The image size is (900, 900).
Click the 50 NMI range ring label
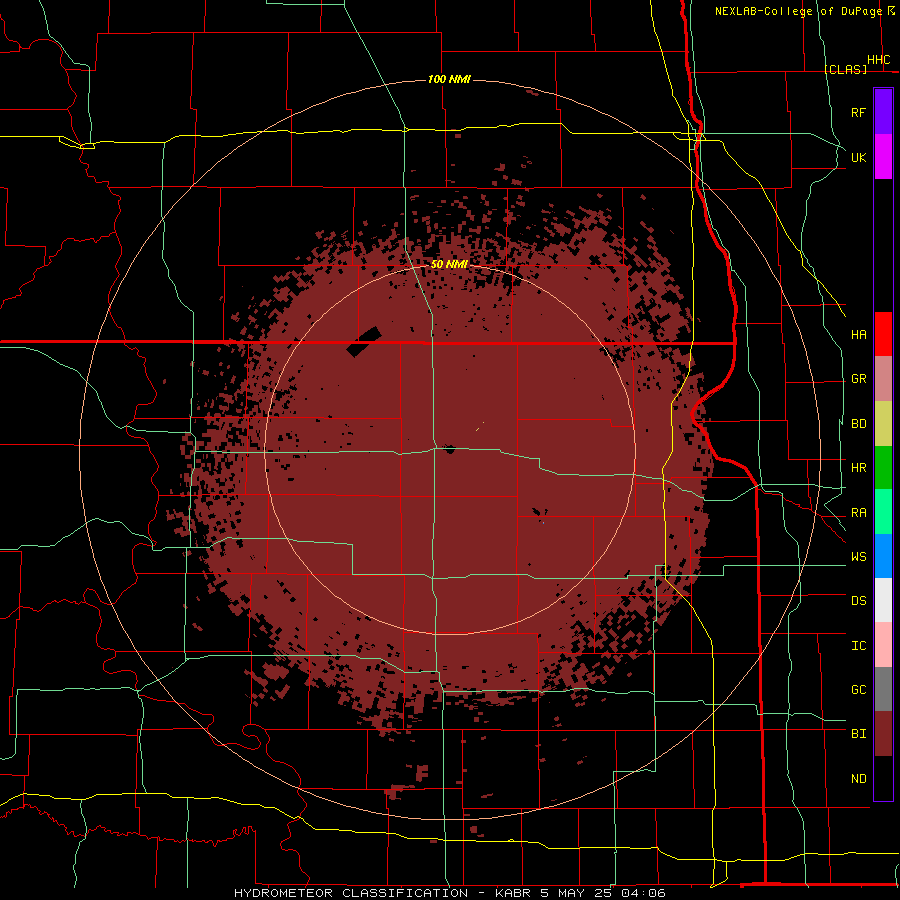(449, 264)
